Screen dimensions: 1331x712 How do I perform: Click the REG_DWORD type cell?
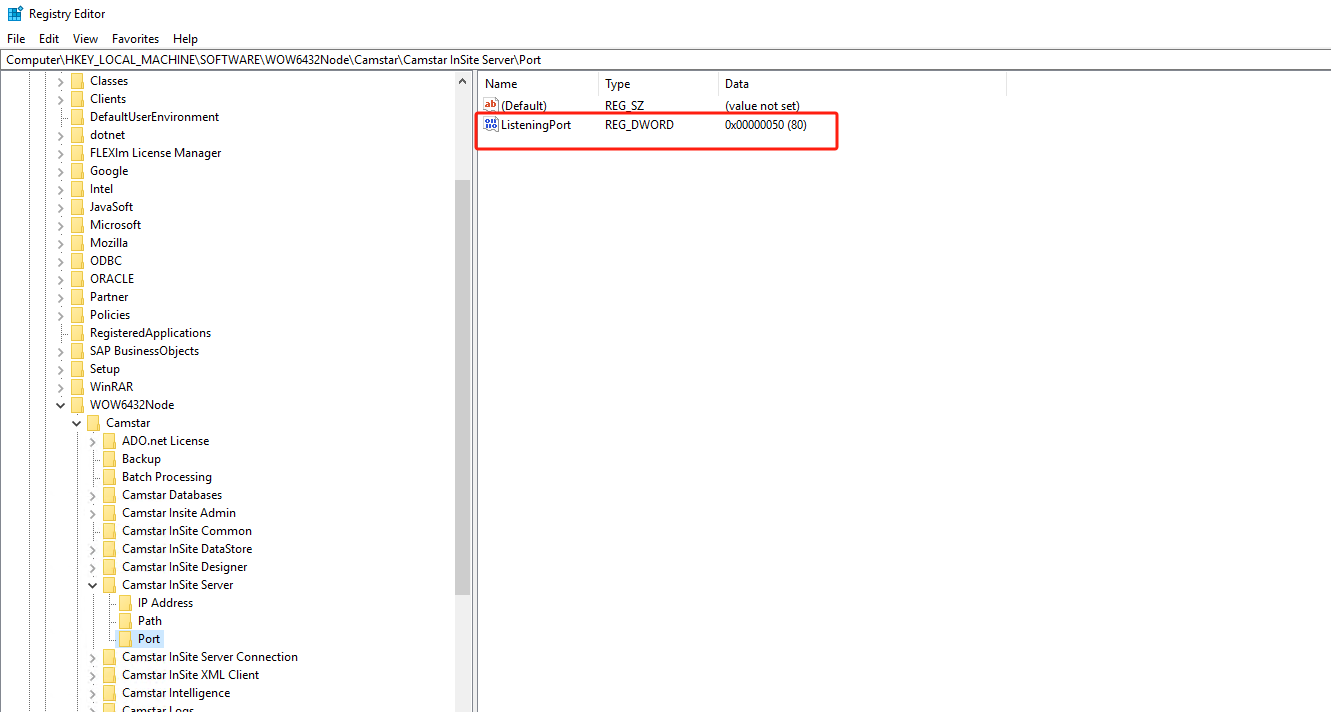pyautogui.click(x=639, y=125)
